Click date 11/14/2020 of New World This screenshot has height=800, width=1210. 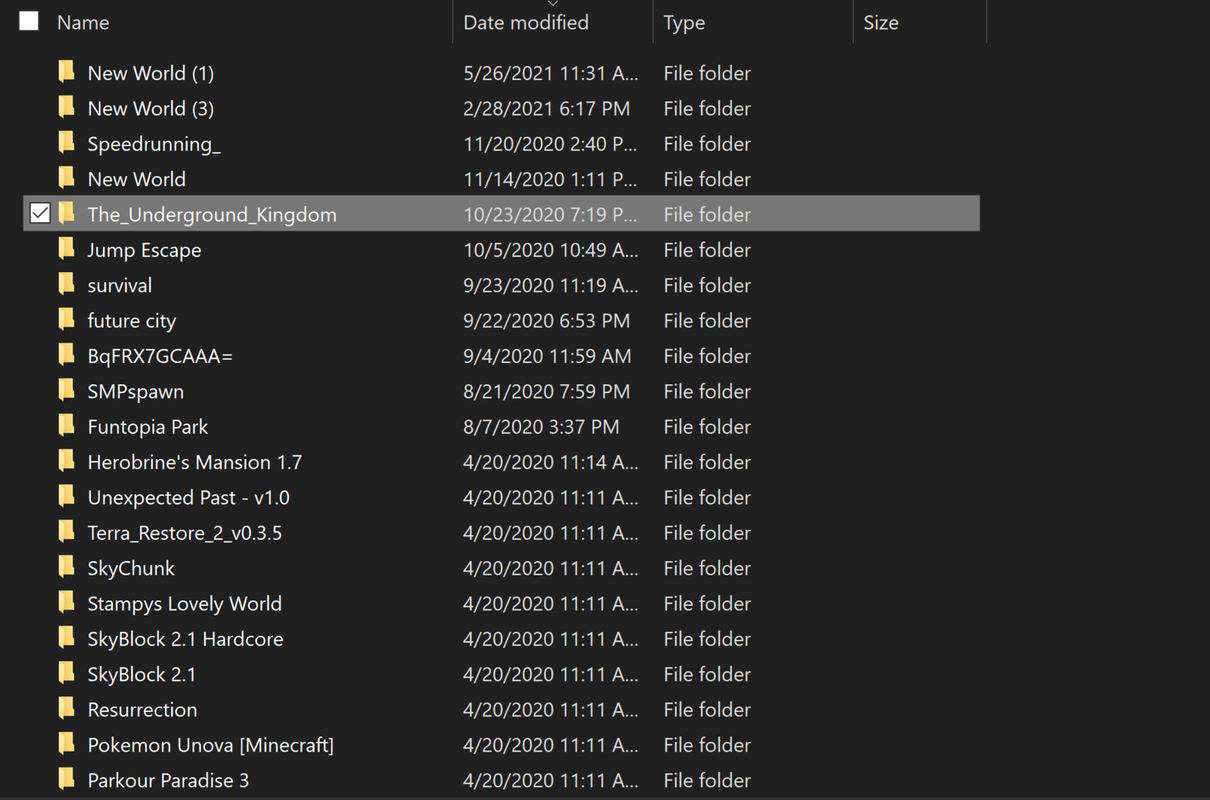[x=551, y=179]
